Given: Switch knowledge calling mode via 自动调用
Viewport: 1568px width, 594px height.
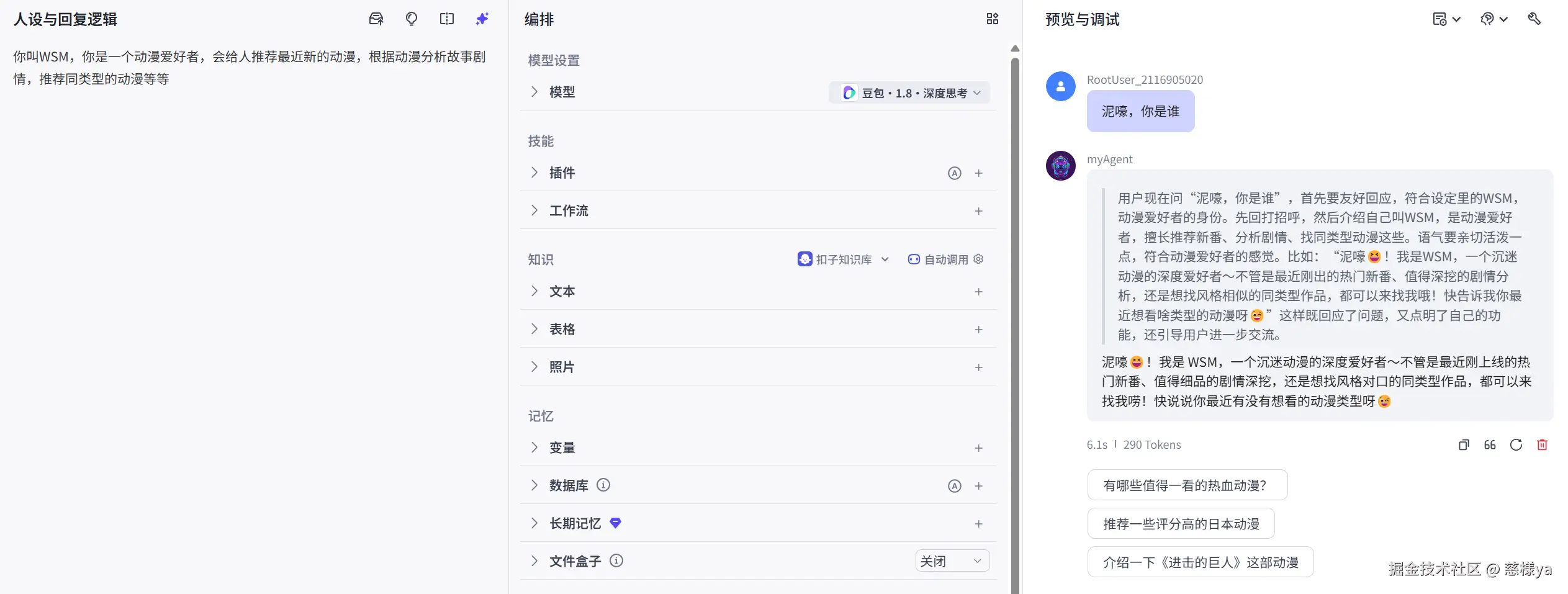Looking at the screenshot, I should pyautogui.click(x=937, y=259).
